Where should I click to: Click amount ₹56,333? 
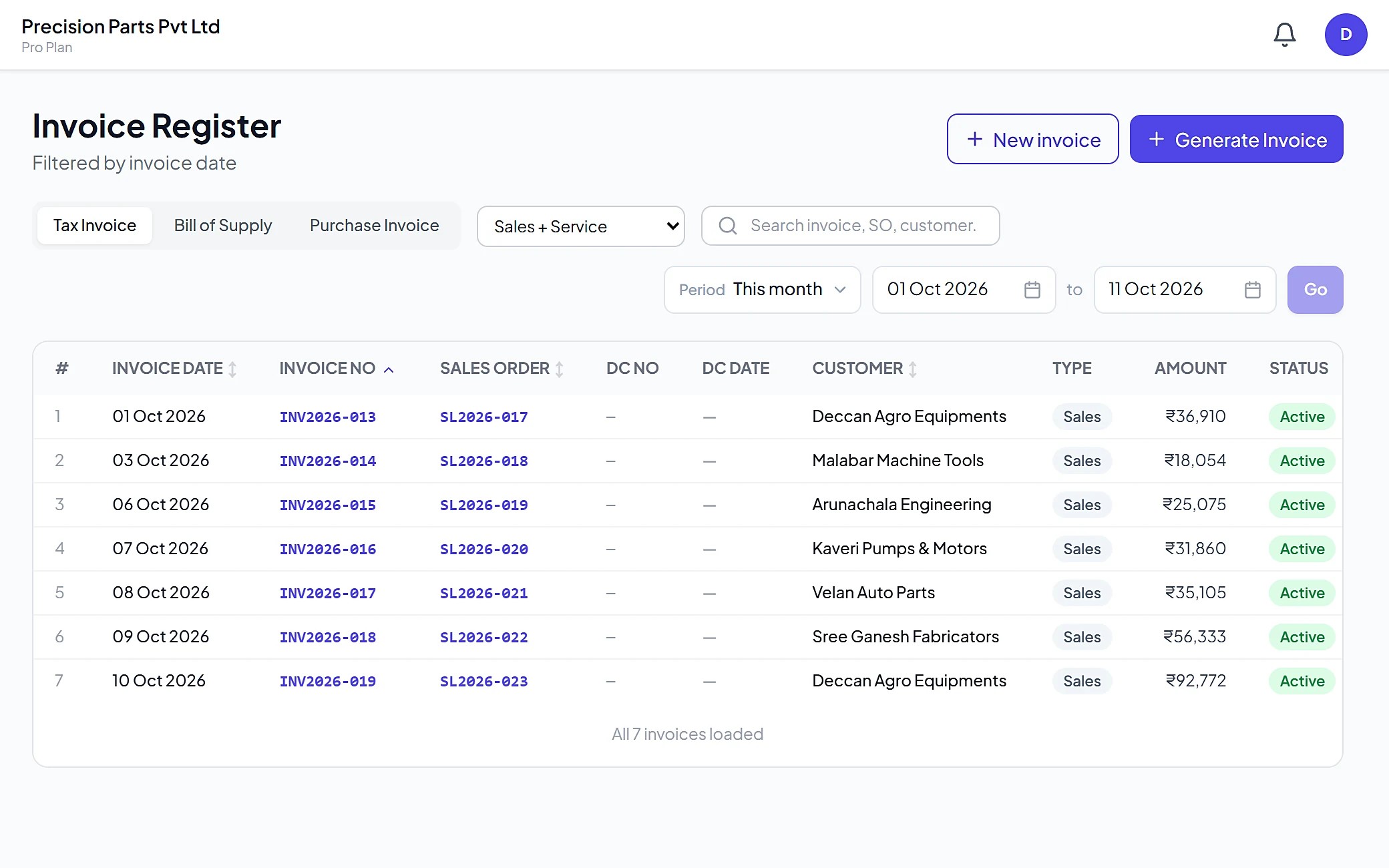[x=1195, y=637]
